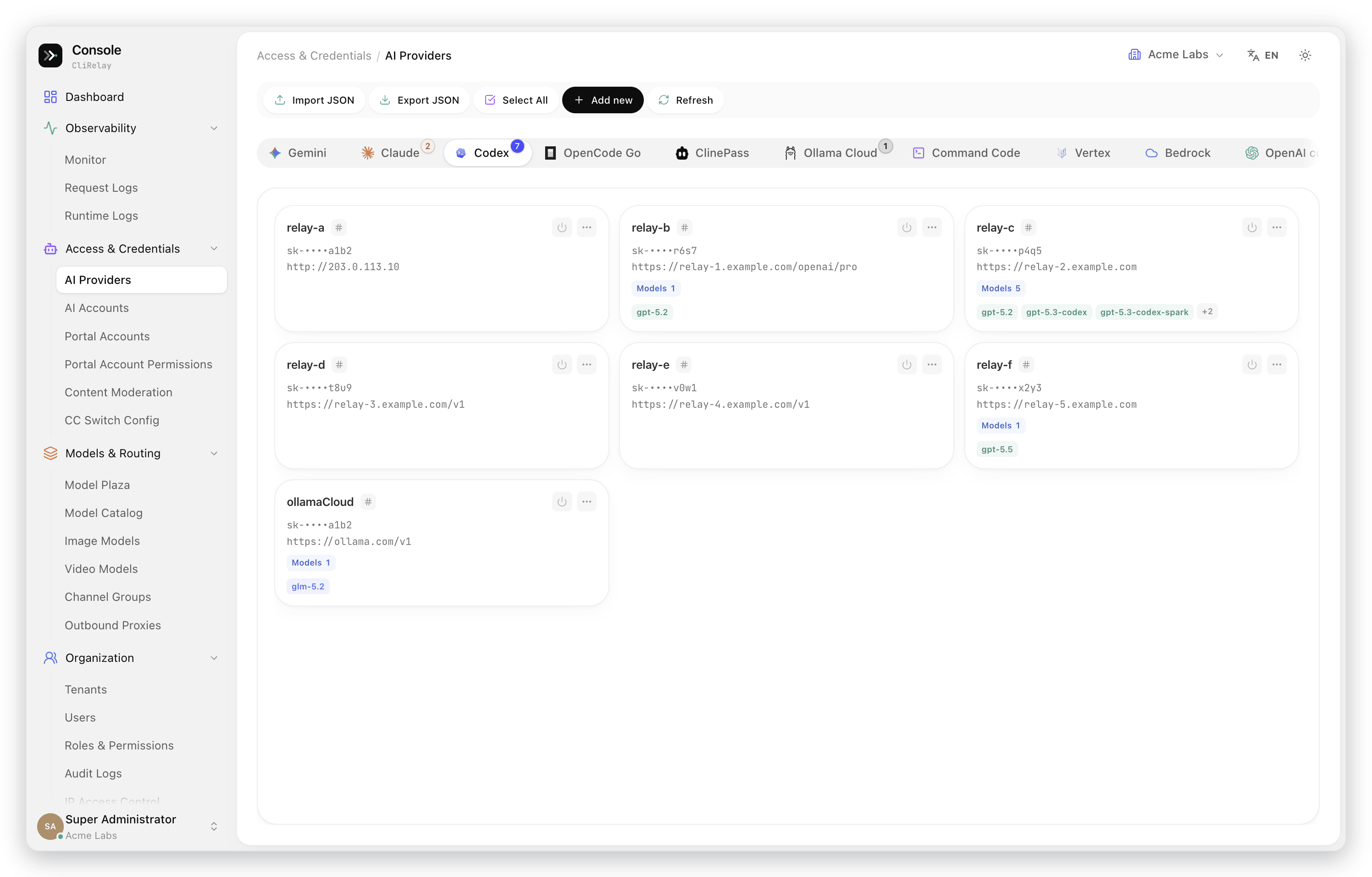This screenshot has width=1372, height=877.
Task: Open the language selector EN
Action: 1263,56
